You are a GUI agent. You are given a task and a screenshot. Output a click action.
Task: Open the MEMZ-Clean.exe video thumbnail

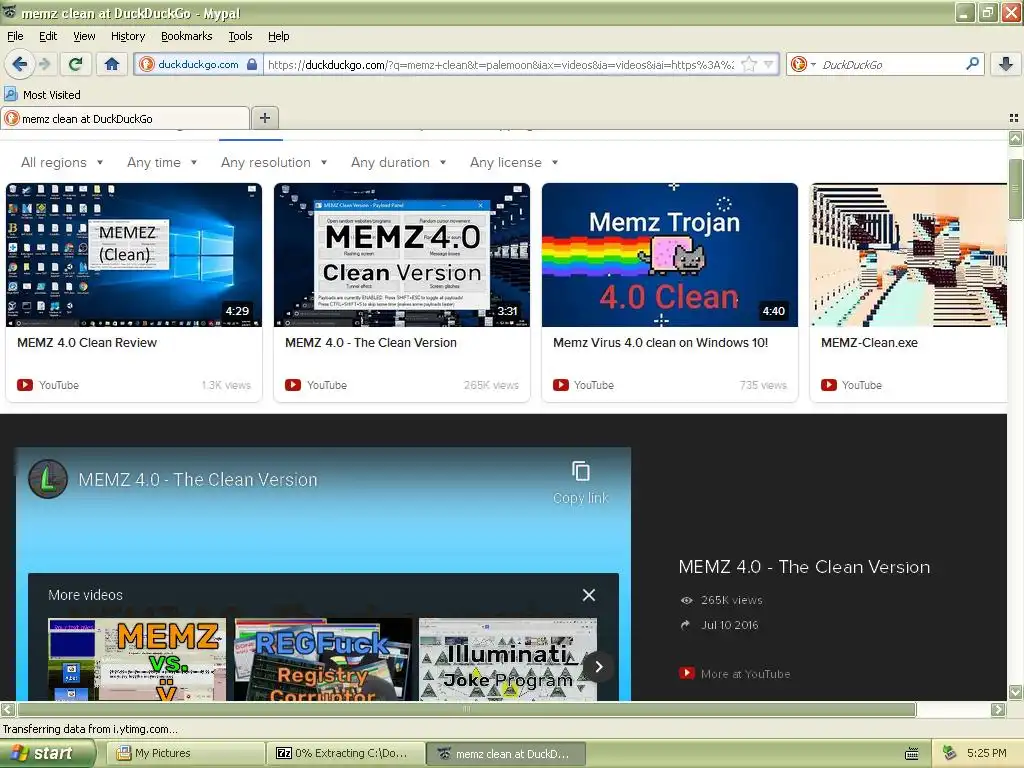point(908,255)
